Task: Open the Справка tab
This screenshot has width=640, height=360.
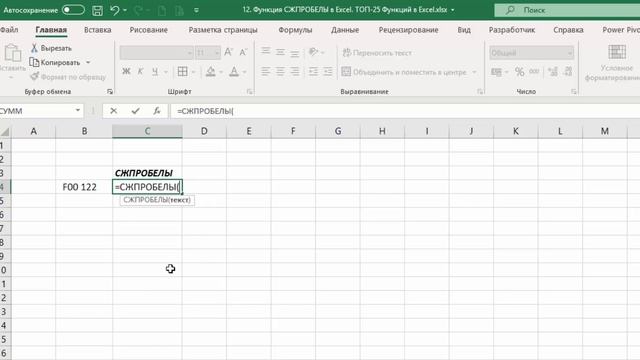Action: pos(568,30)
